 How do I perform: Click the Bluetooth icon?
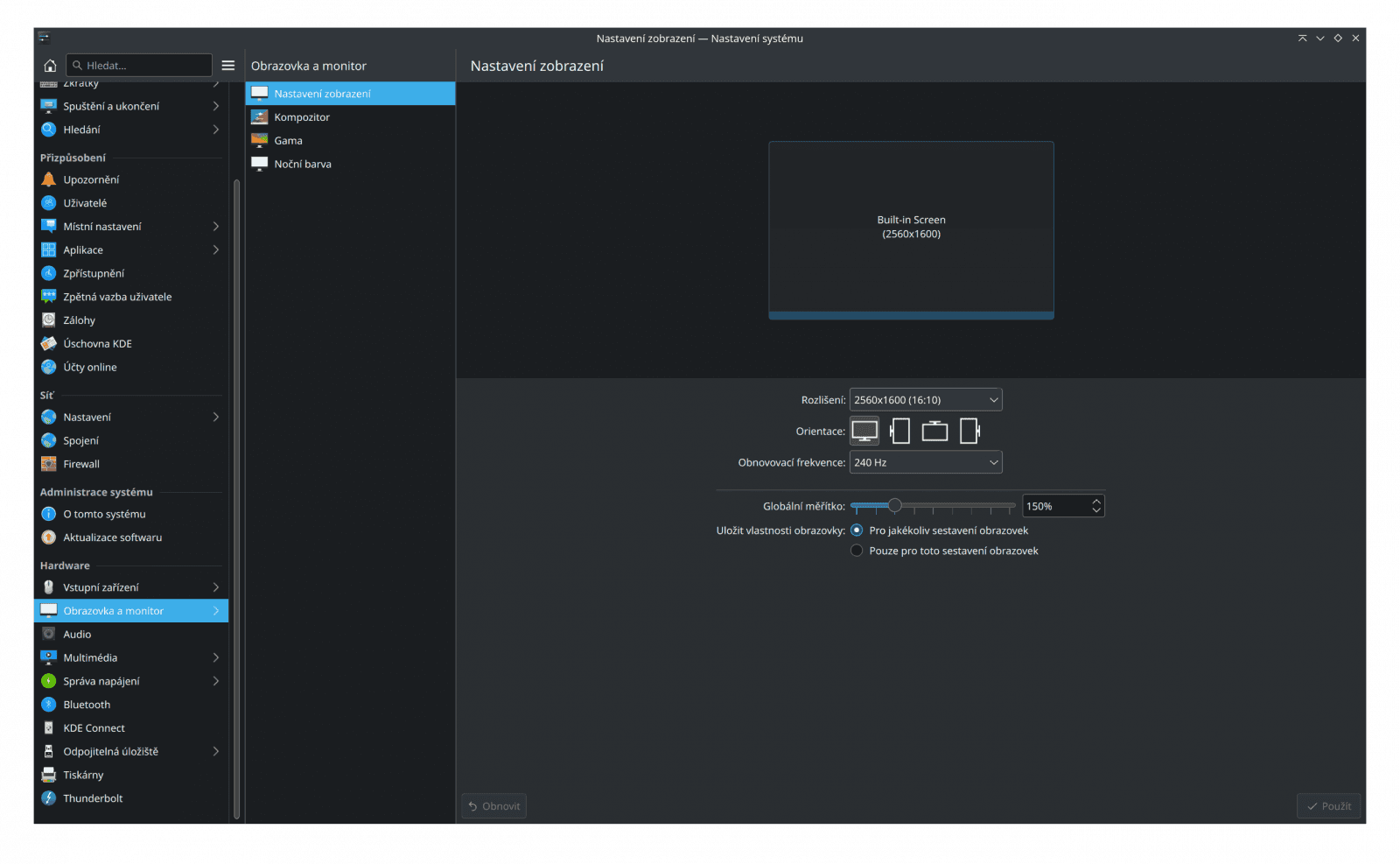click(49, 705)
